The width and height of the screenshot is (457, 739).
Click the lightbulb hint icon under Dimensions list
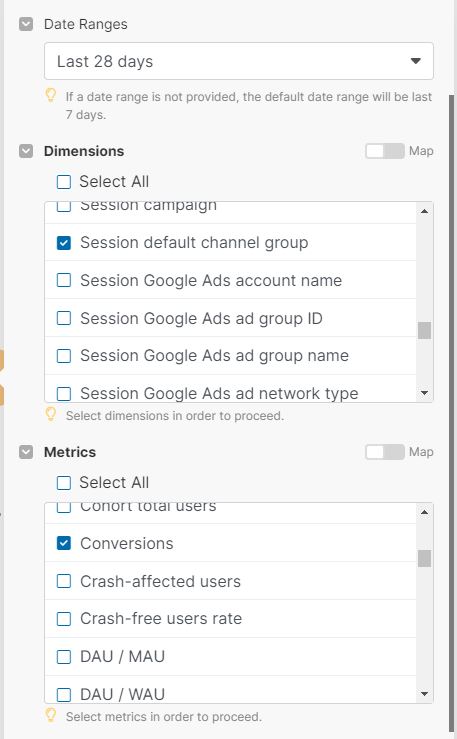(50, 415)
